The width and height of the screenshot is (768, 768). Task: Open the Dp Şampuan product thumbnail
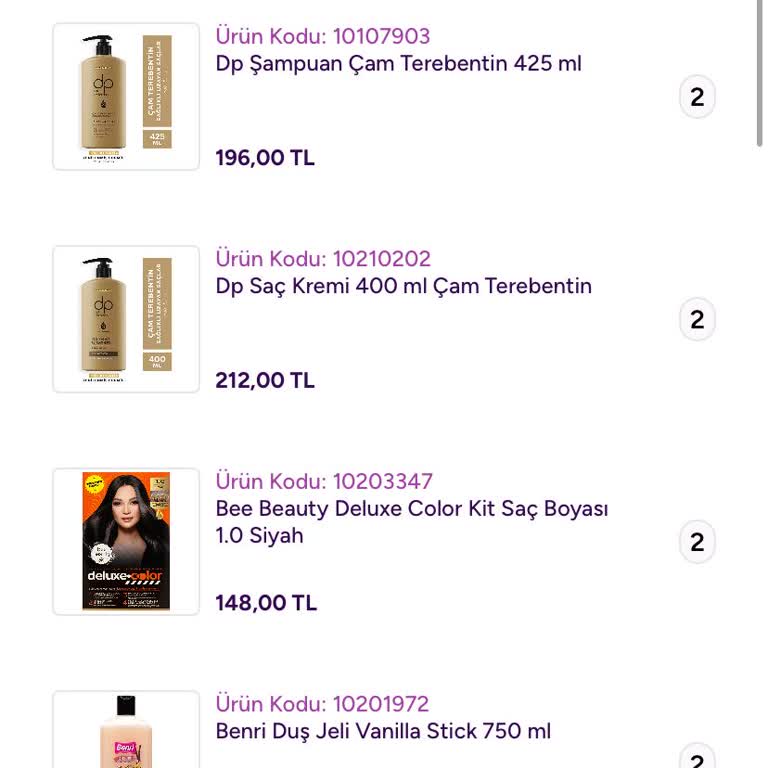point(126,97)
